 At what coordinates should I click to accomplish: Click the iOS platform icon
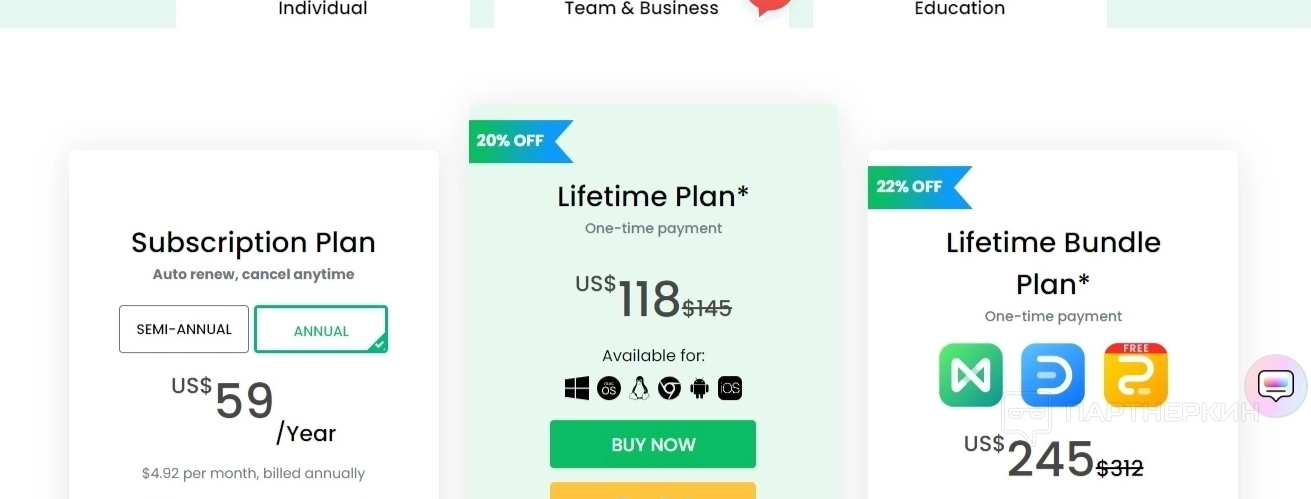730,389
